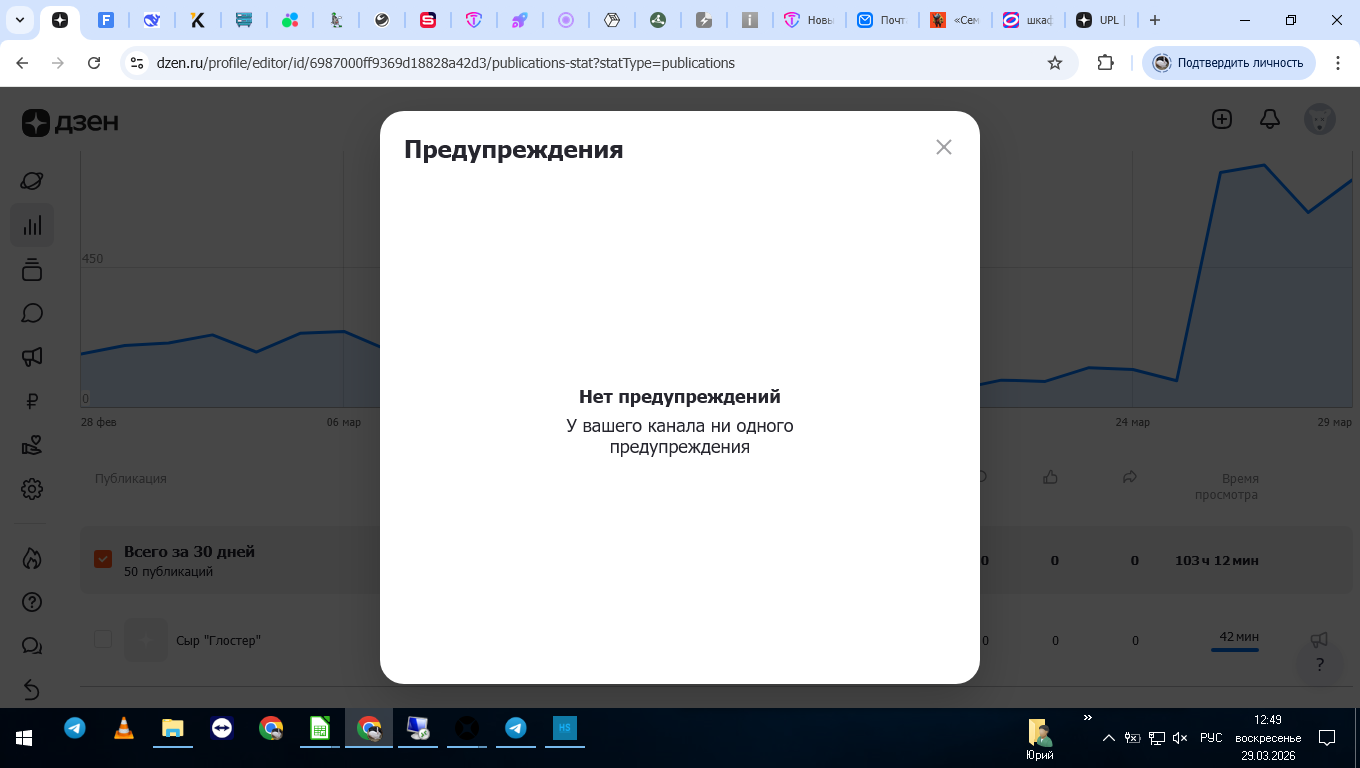Click the back arrow icon in sidebar

tap(32, 690)
